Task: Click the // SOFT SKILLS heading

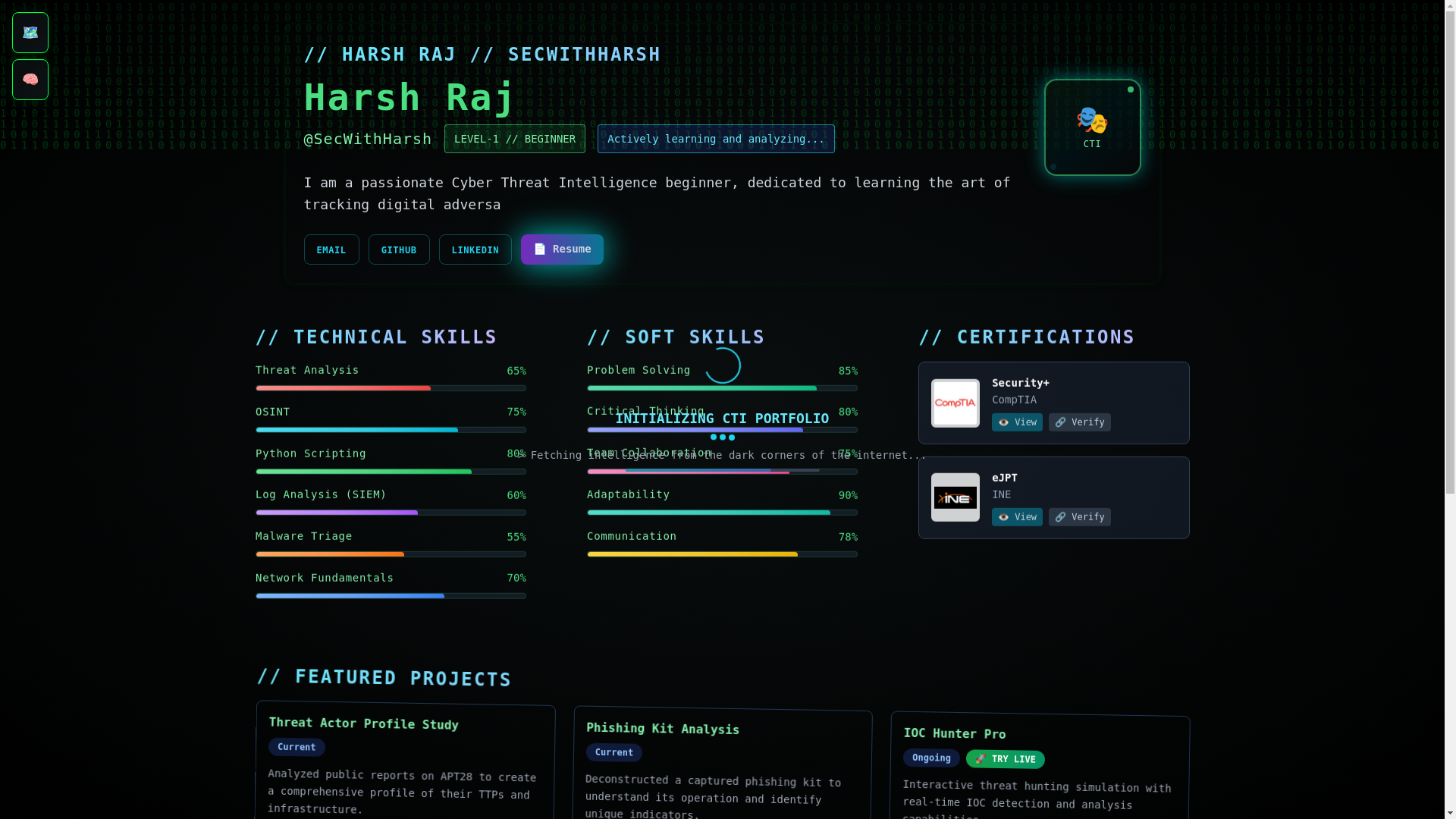Action: pyautogui.click(x=676, y=337)
